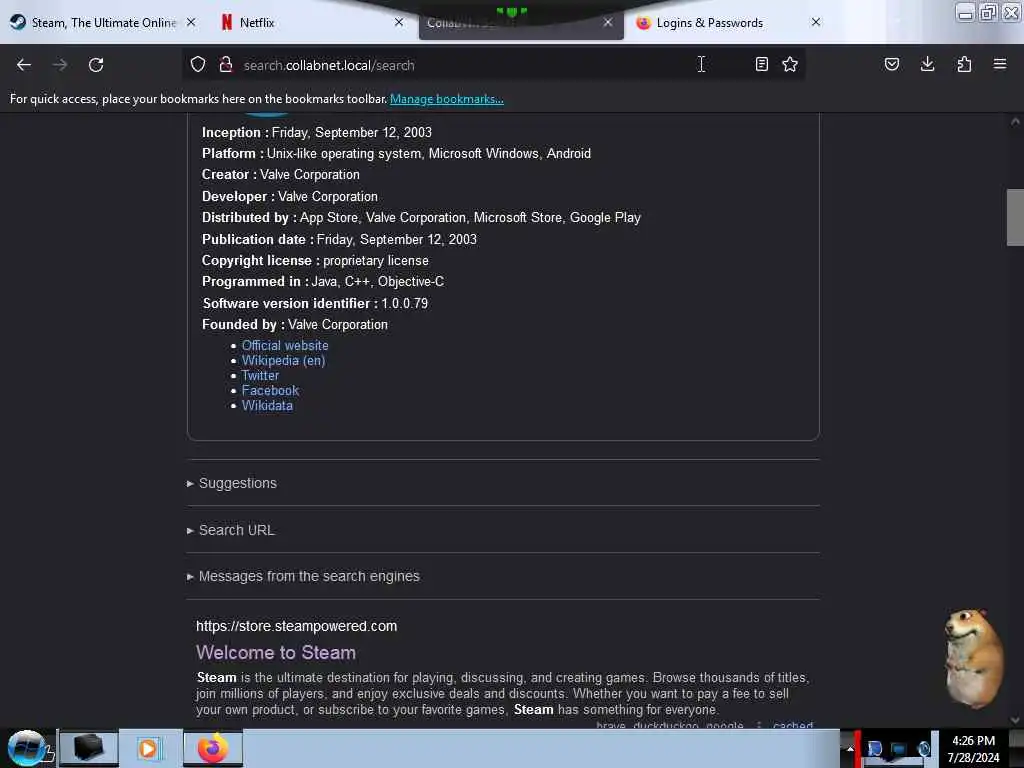Bookmark this page with the star
Screen dimensions: 1024x768
[x=790, y=64]
